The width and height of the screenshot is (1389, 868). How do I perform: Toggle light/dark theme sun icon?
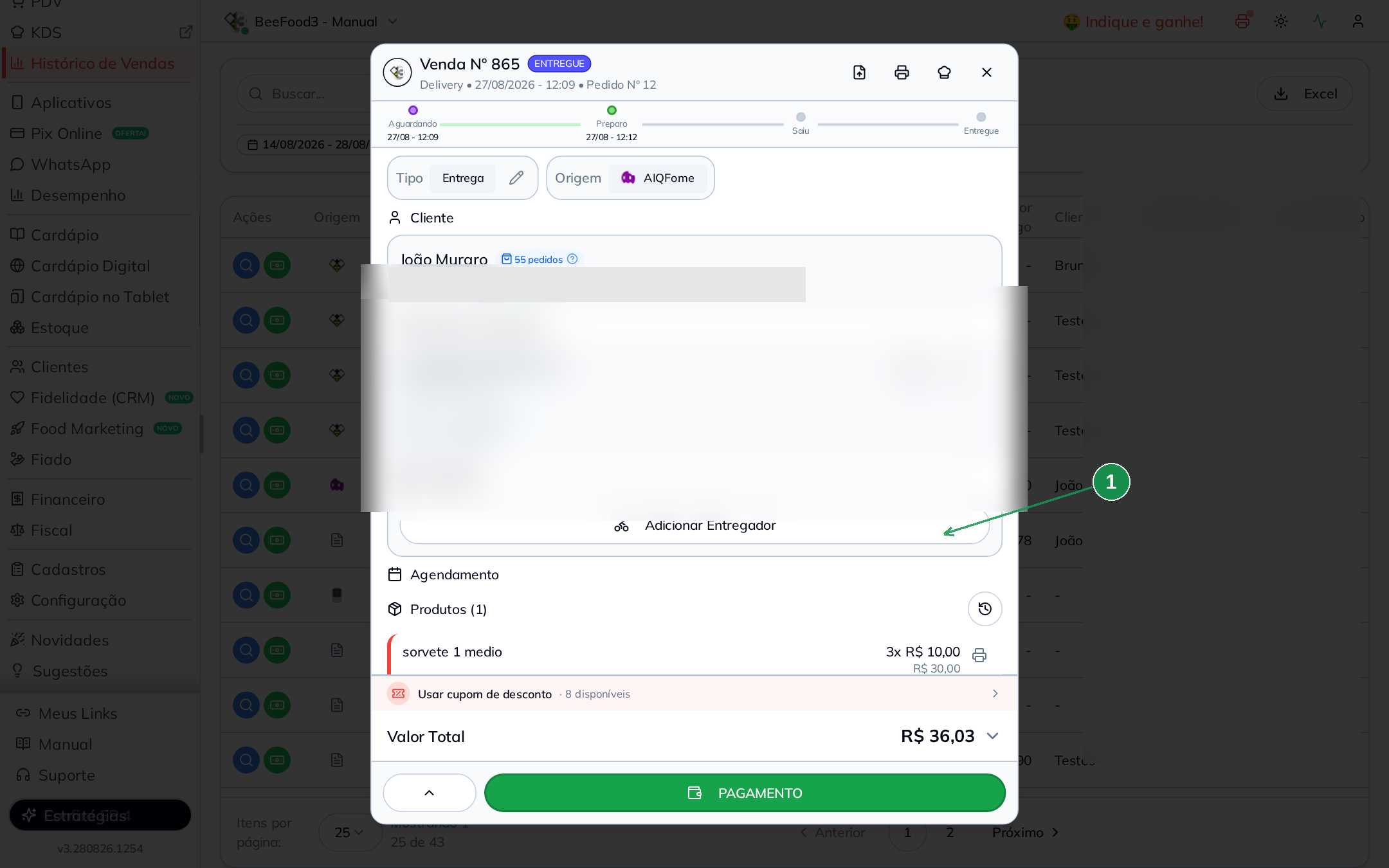coord(1281,21)
